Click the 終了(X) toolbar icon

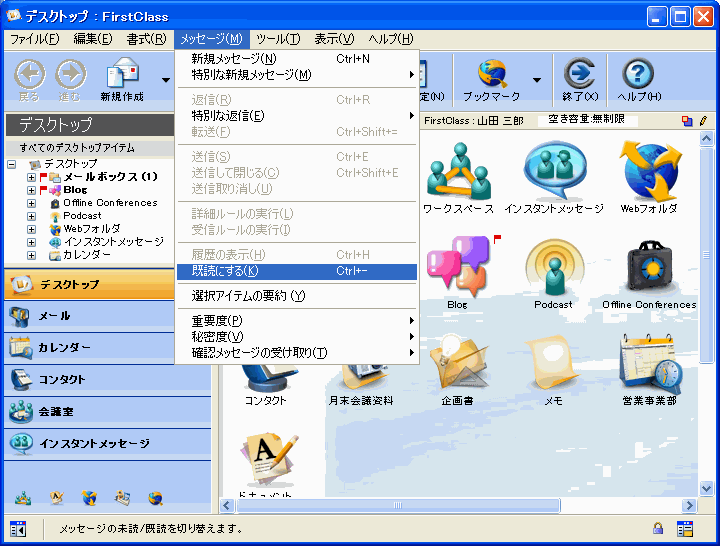pyautogui.click(x=579, y=76)
